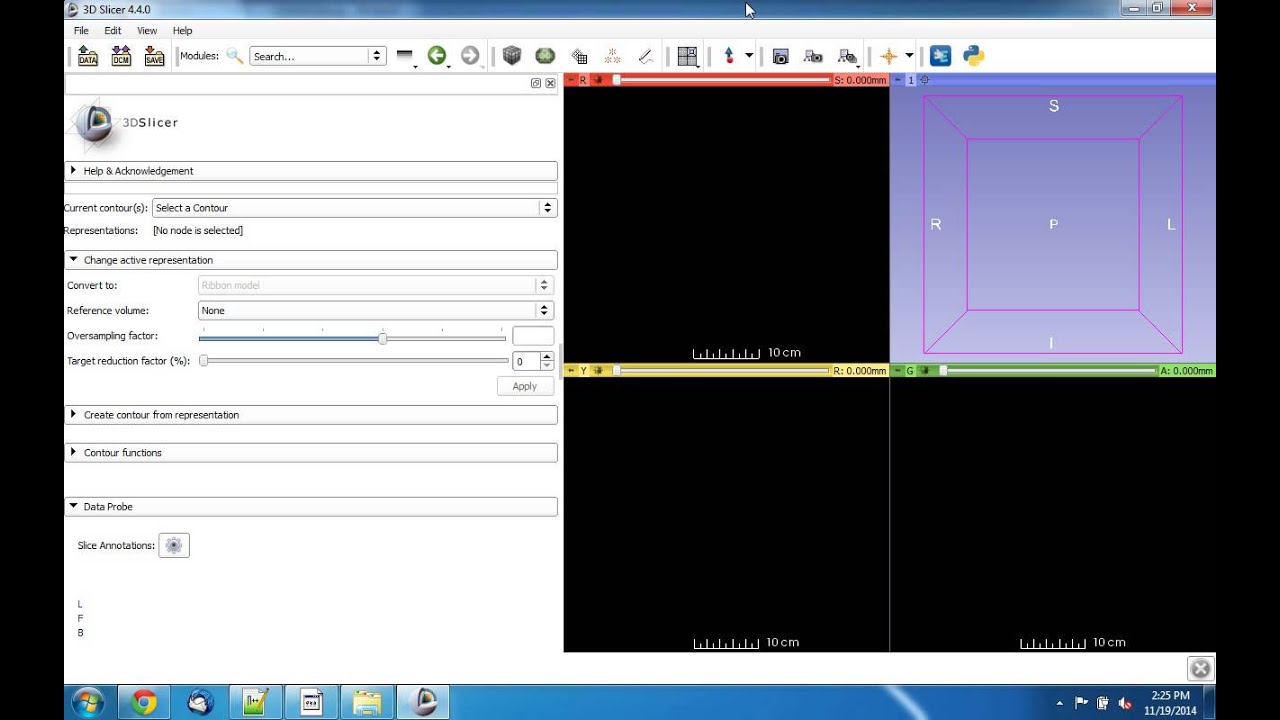Click the Load DATA toolbar icon
This screenshot has width=1280, height=720.
pyautogui.click(x=88, y=56)
